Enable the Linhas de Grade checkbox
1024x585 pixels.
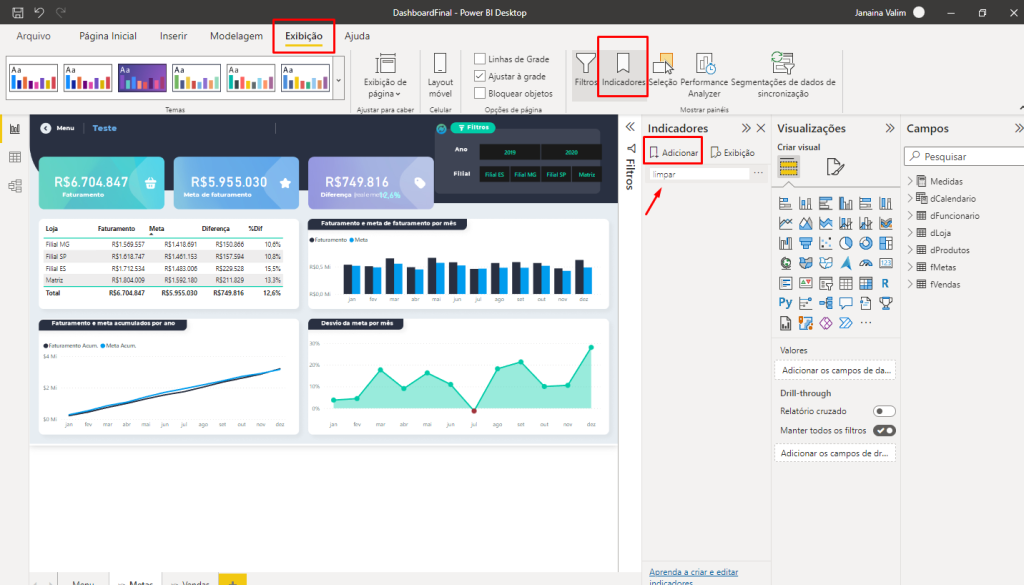coord(480,59)
